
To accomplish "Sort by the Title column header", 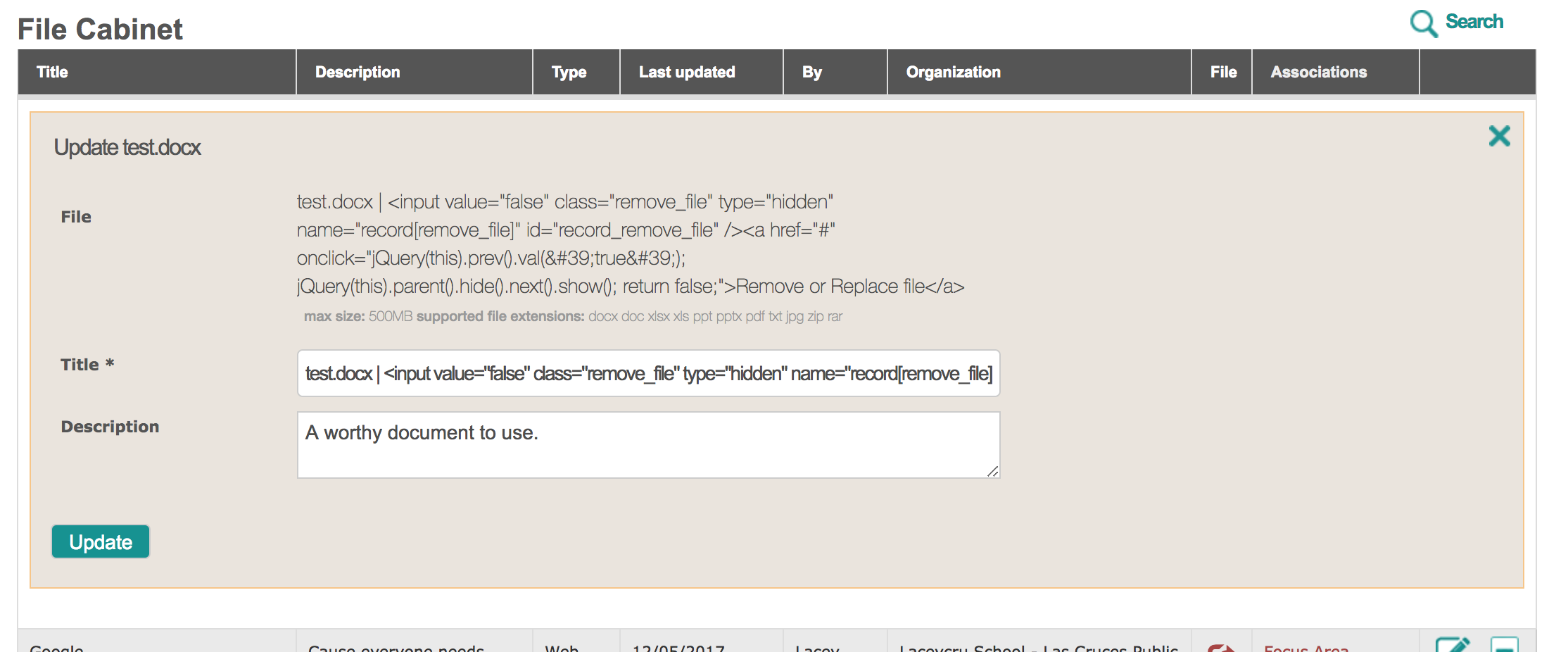I will 52,71.
